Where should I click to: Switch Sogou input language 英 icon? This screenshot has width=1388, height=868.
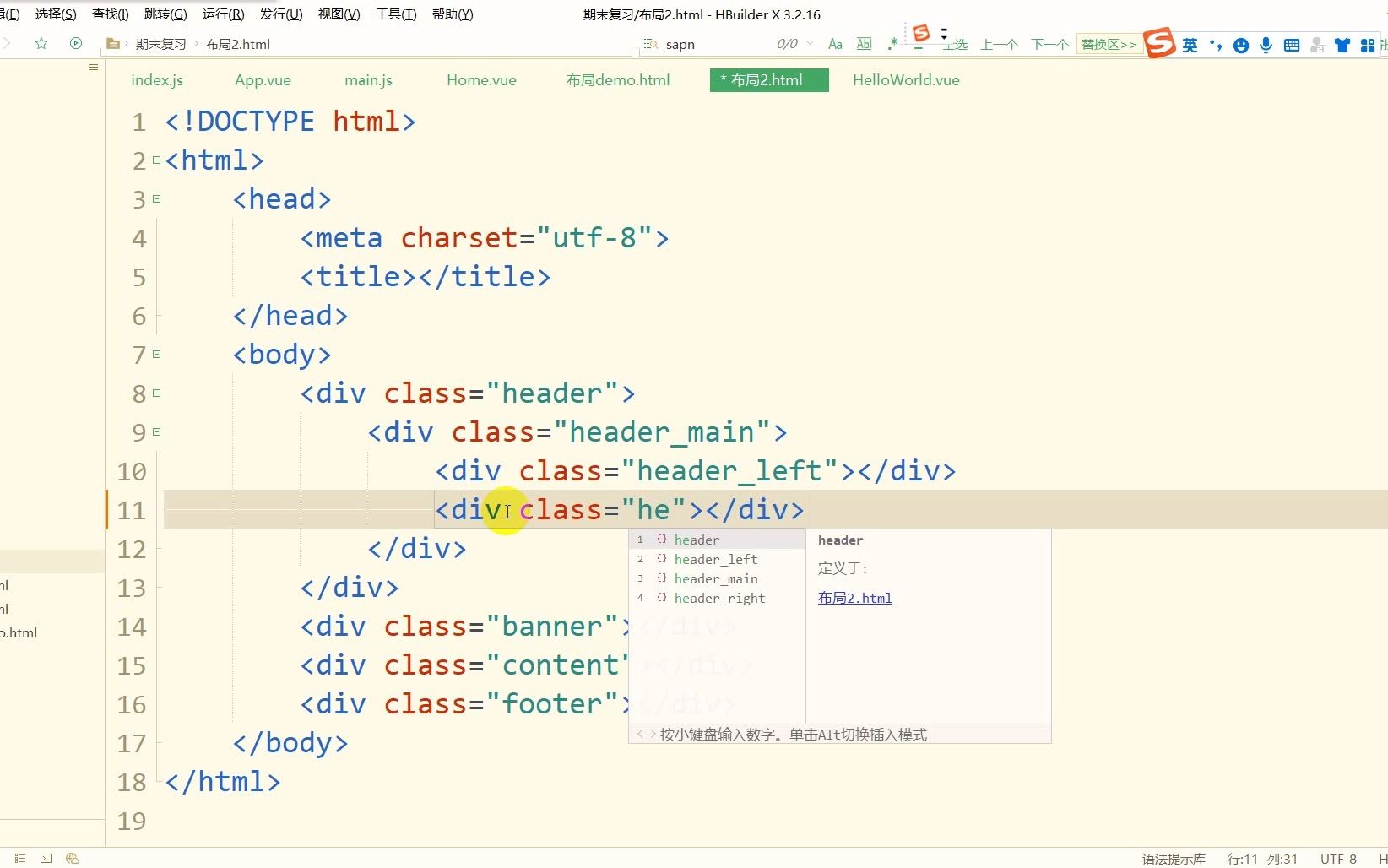point(1190,45)
